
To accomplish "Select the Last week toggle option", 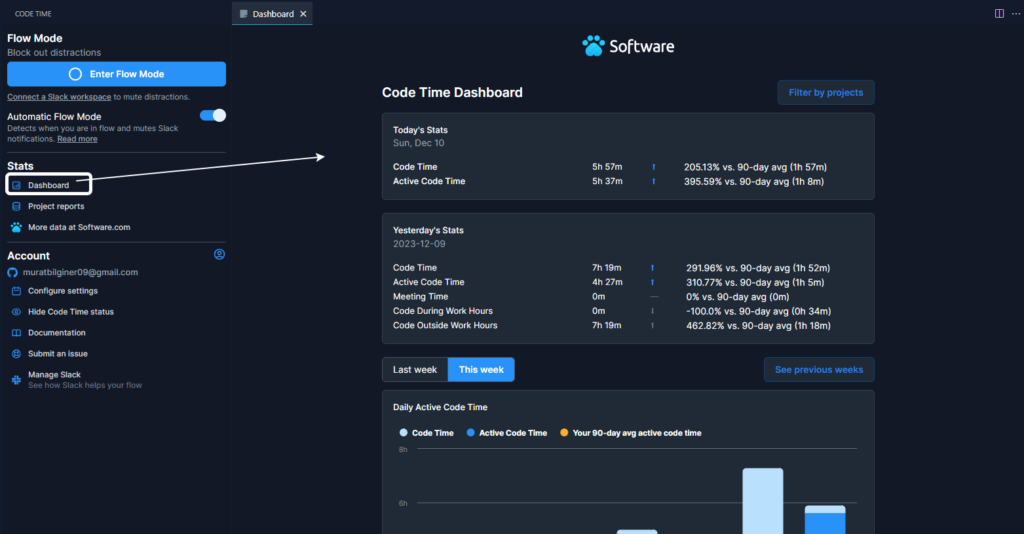I will [414, 370].
